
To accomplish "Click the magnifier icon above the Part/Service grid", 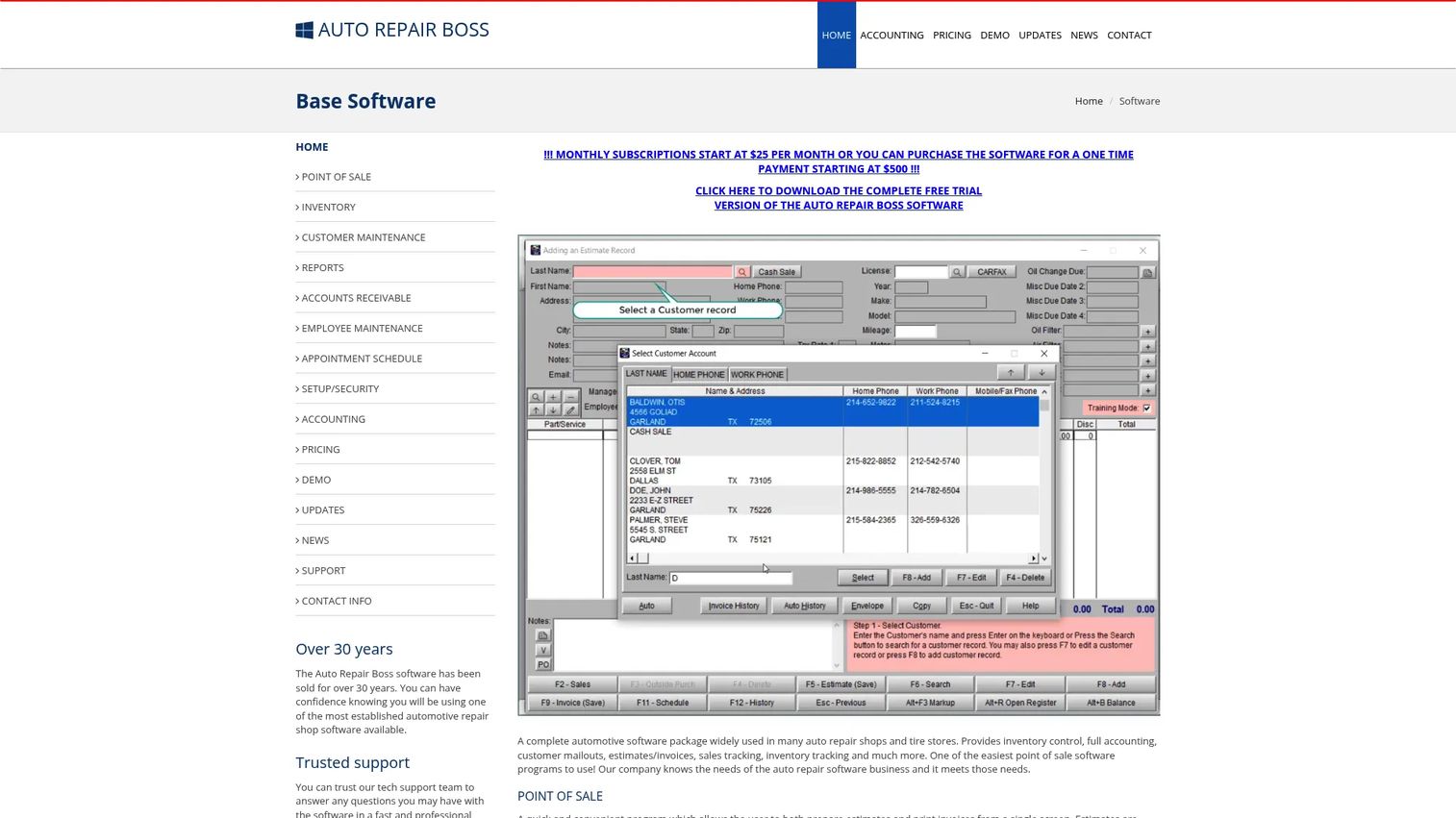I will click(537, 397).
